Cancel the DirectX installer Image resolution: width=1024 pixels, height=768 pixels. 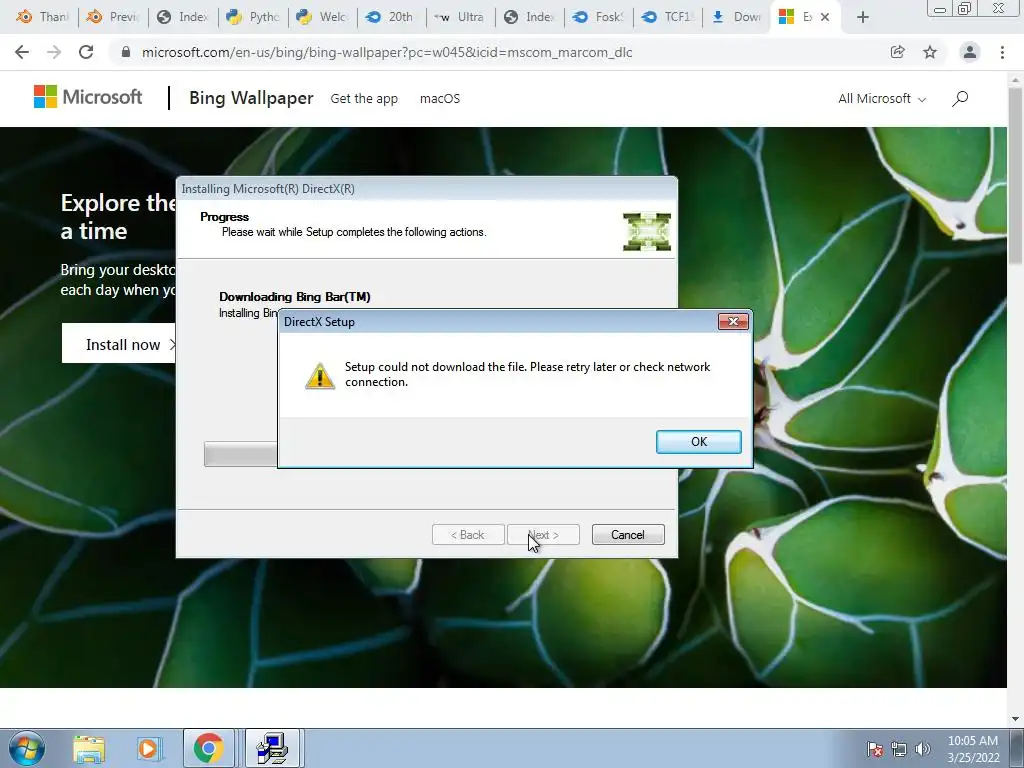pos(628,535)
